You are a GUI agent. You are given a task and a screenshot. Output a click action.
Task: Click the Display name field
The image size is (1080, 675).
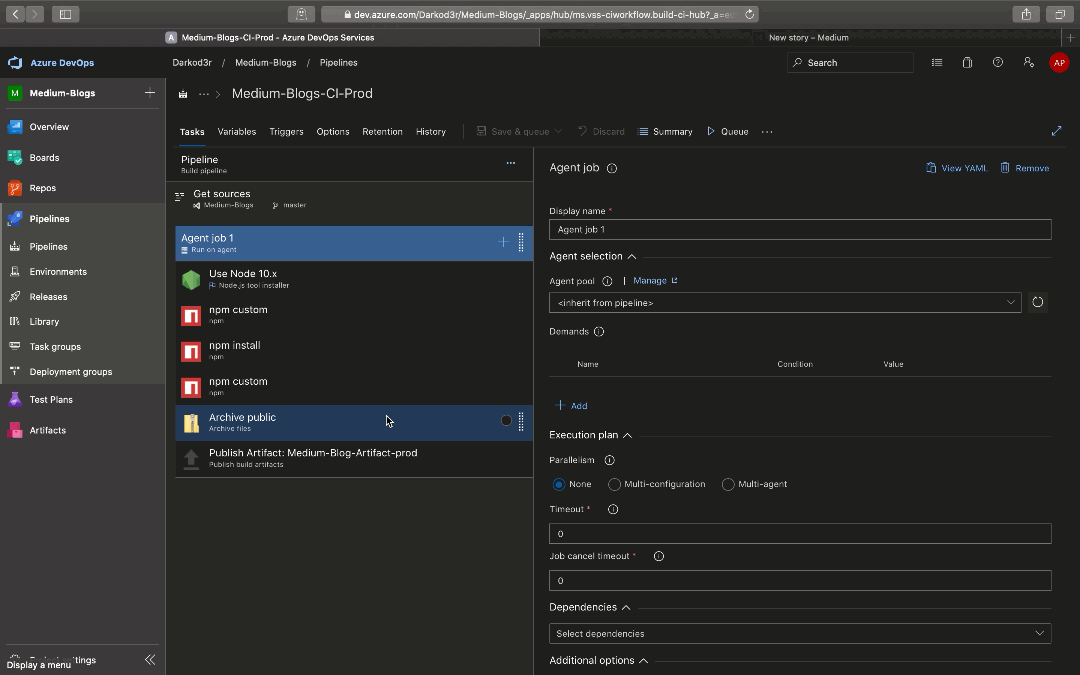[800, 229]
